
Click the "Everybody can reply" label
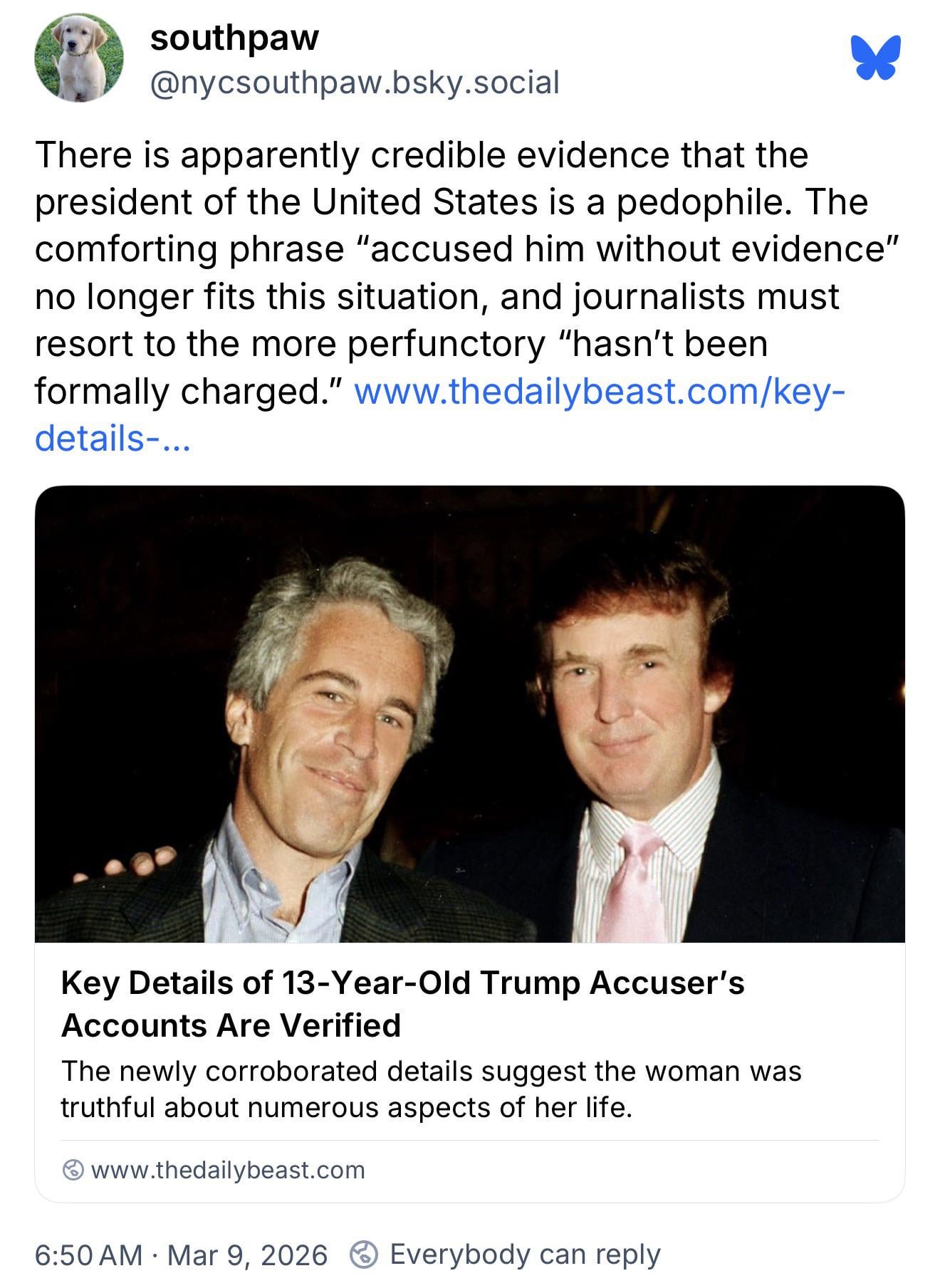click(x=525, y=1254)
